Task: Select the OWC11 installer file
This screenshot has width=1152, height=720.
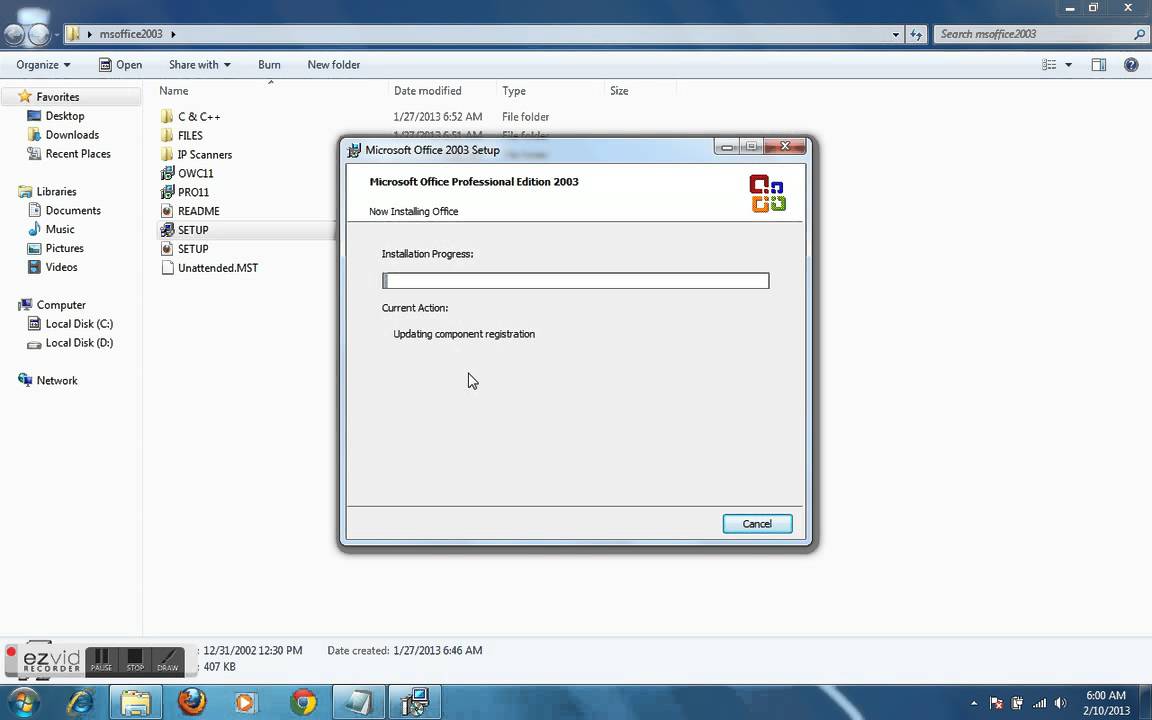Action: (x=187, y=173)
